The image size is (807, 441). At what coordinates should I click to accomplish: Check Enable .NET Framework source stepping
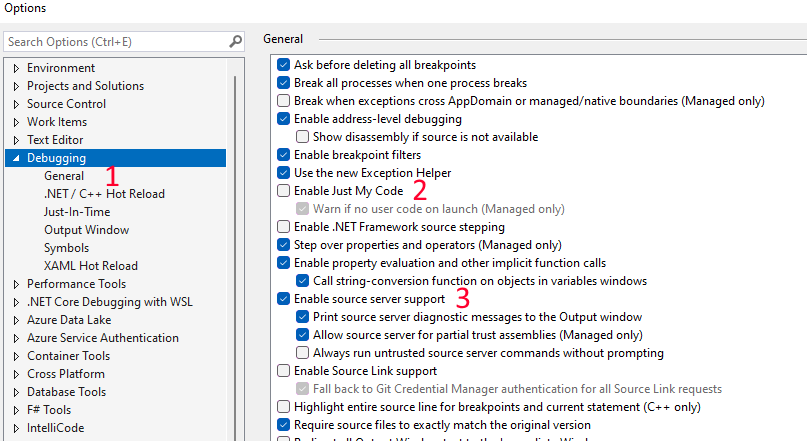point(284,227)
